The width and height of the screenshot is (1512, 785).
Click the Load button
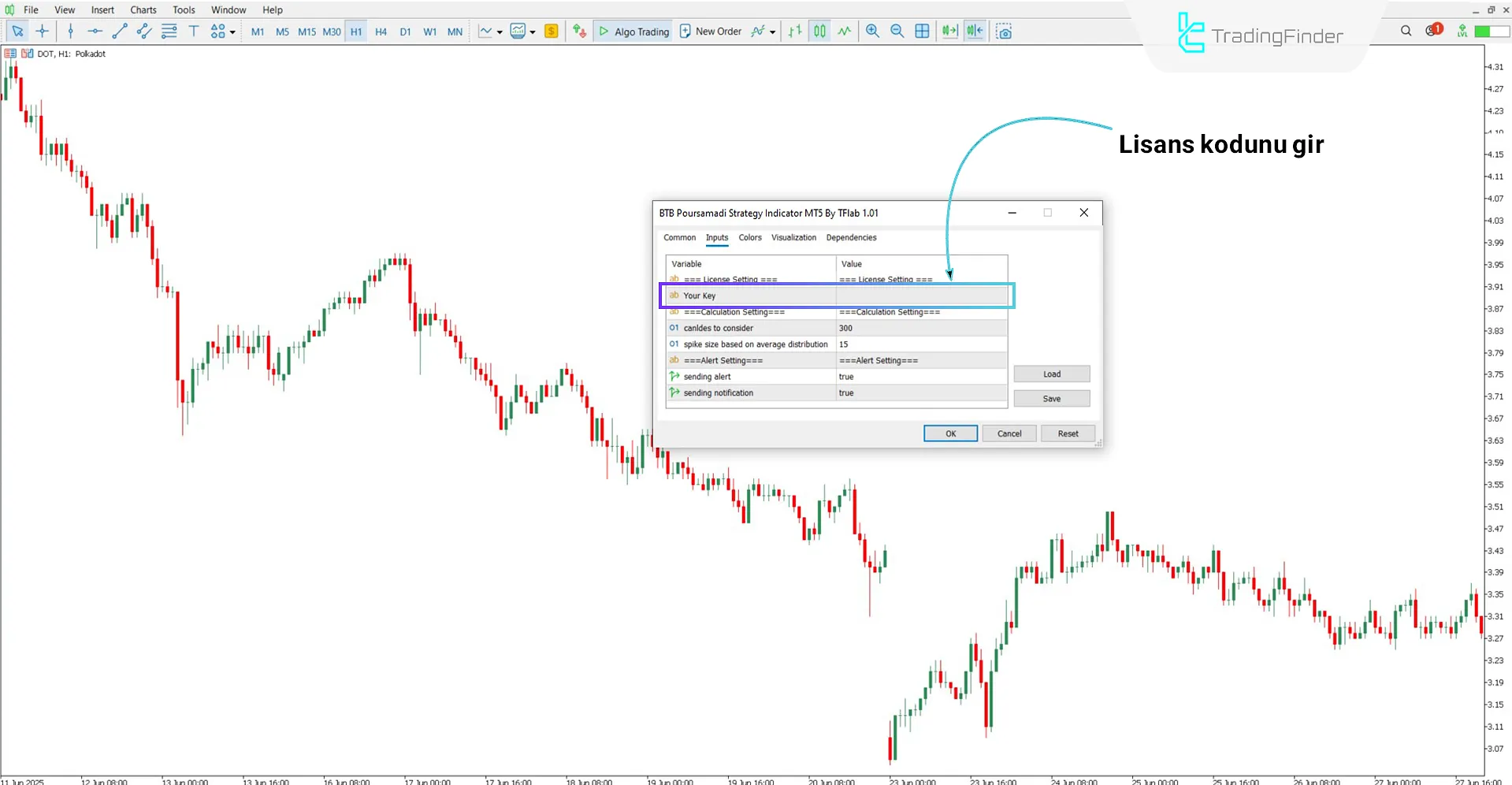tap(1051, 374)
